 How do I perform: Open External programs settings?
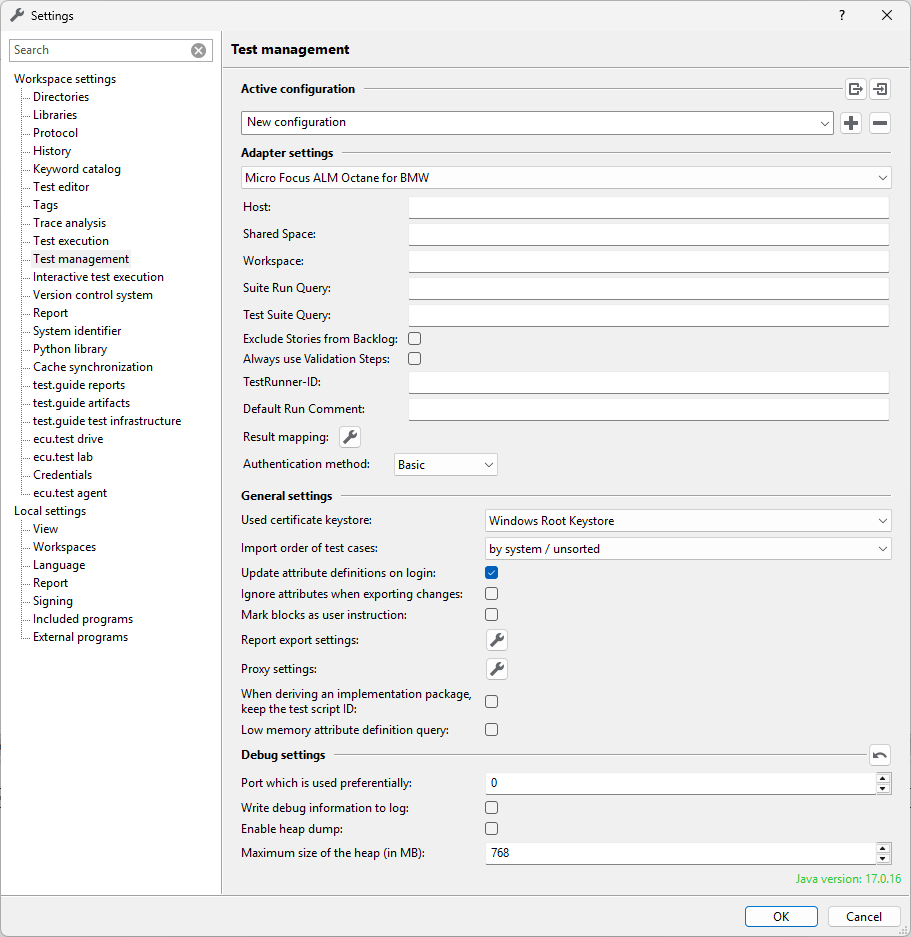pos(81,637)
